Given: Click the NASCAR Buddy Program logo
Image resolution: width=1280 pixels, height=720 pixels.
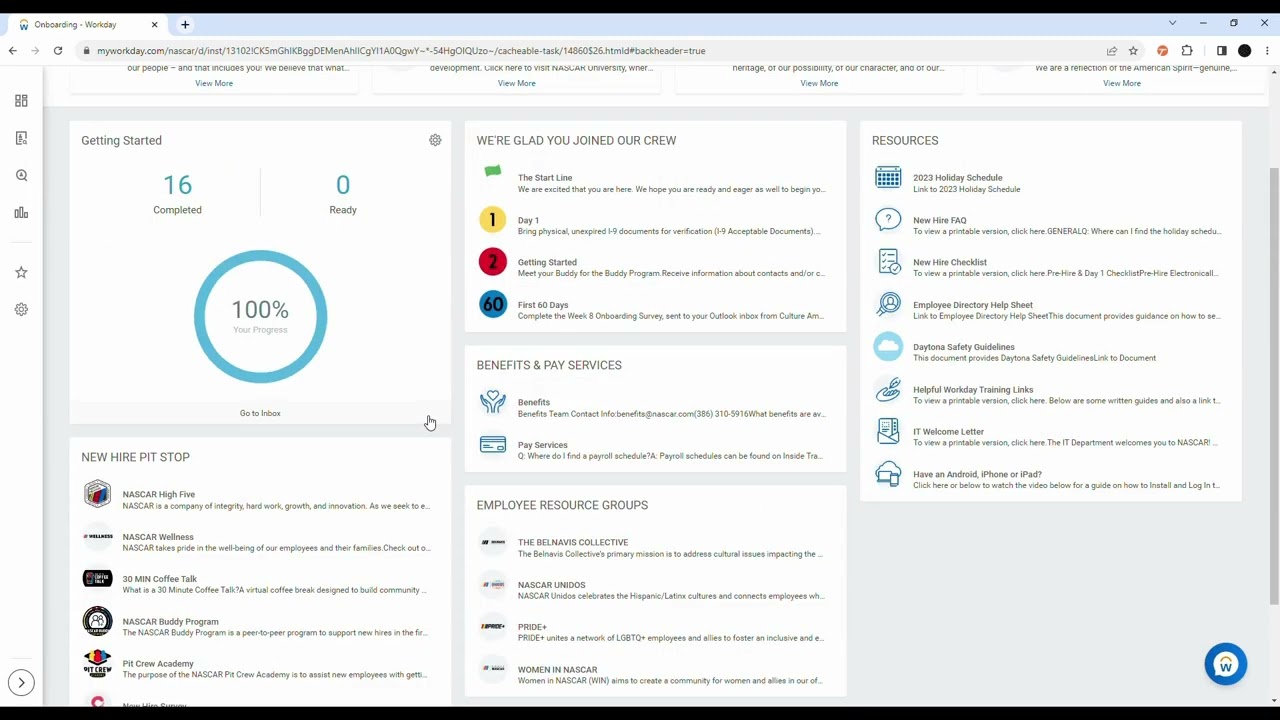Looking at the screenshot, I should pos(97,621).
